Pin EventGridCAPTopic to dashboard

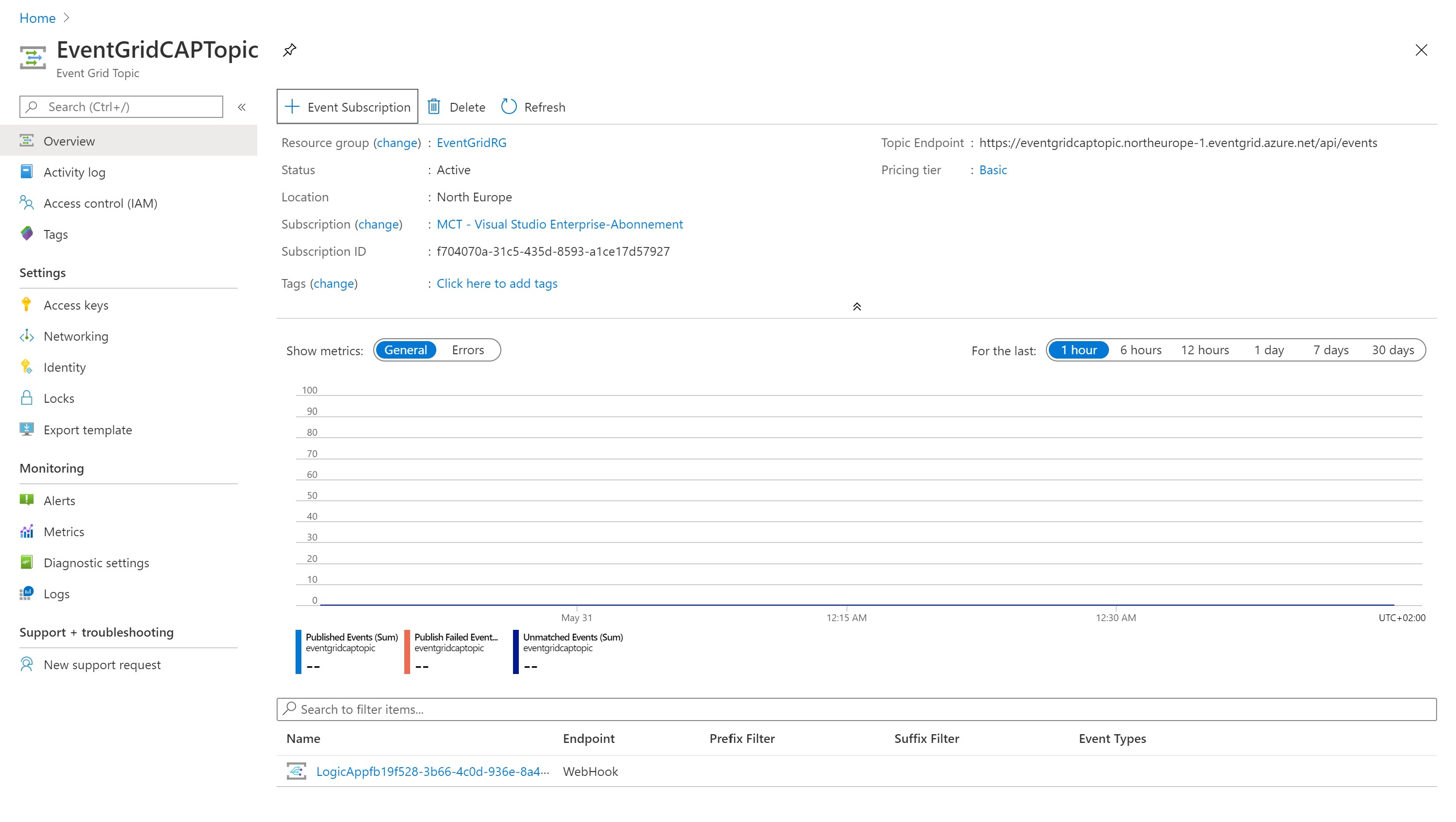pyautogui.click(x=289, y=49)
